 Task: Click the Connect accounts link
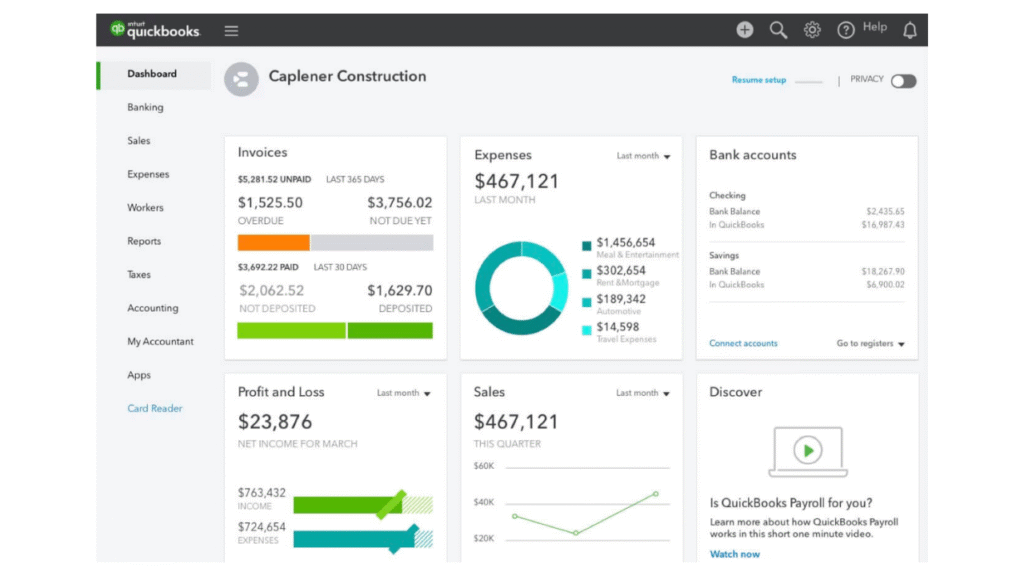point(743,344)
